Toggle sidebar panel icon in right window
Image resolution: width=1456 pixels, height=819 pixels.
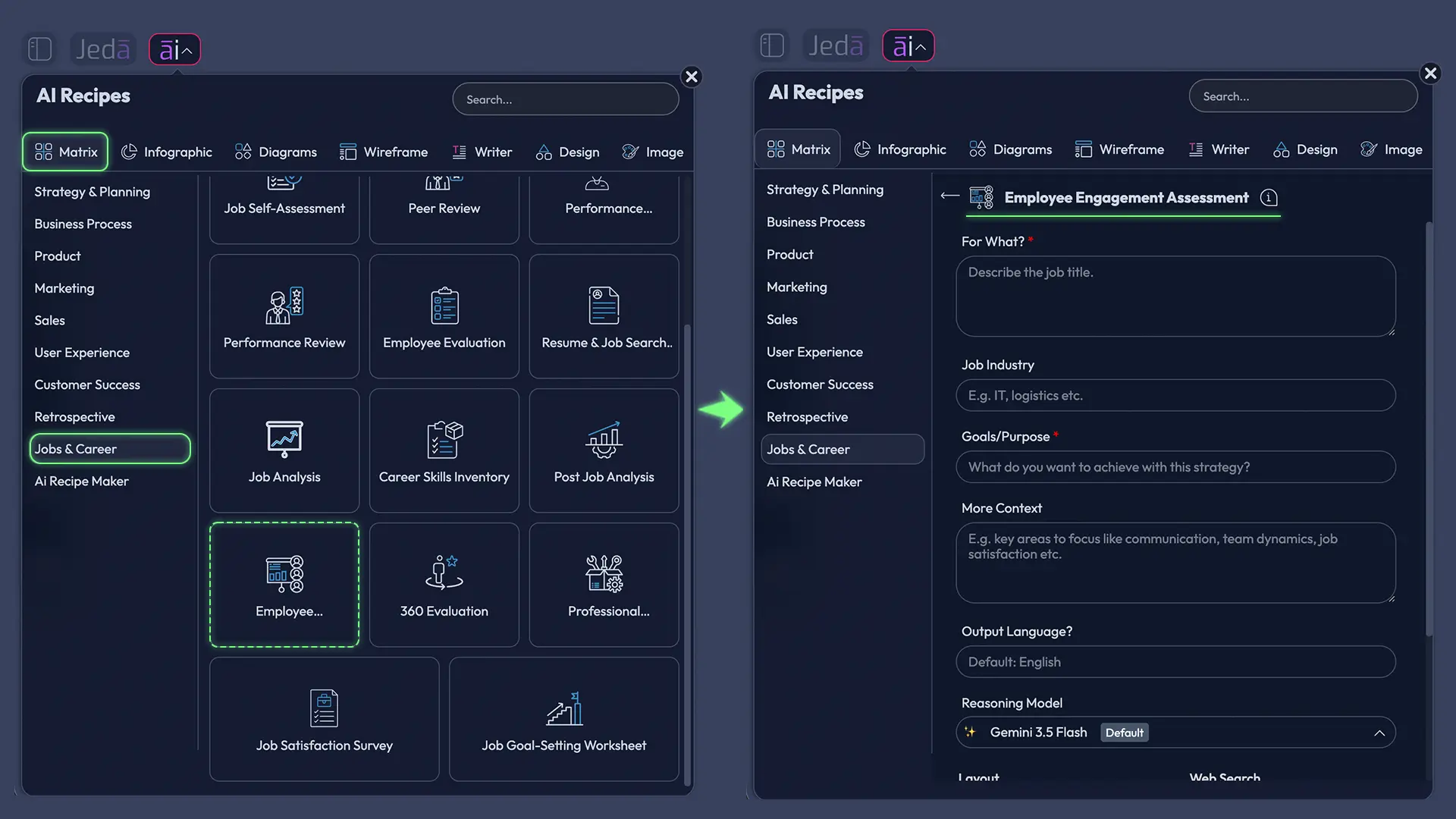coord(772,45)
